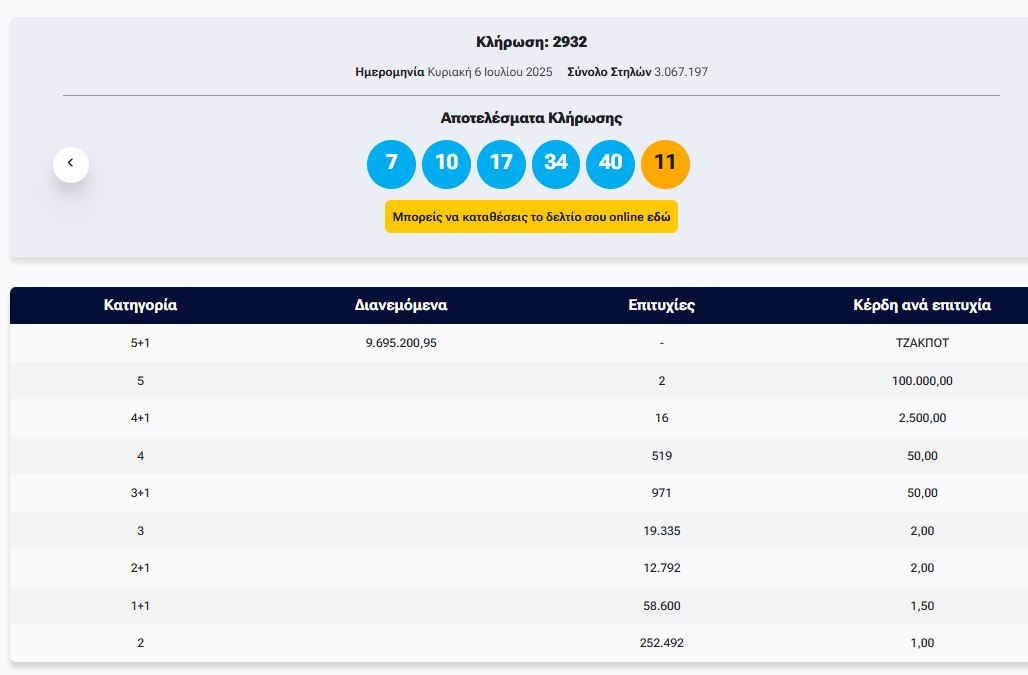Viewport: 1028px width, 675px height.
Task: Select the Επιτυχίες column header
Action: 662,305
